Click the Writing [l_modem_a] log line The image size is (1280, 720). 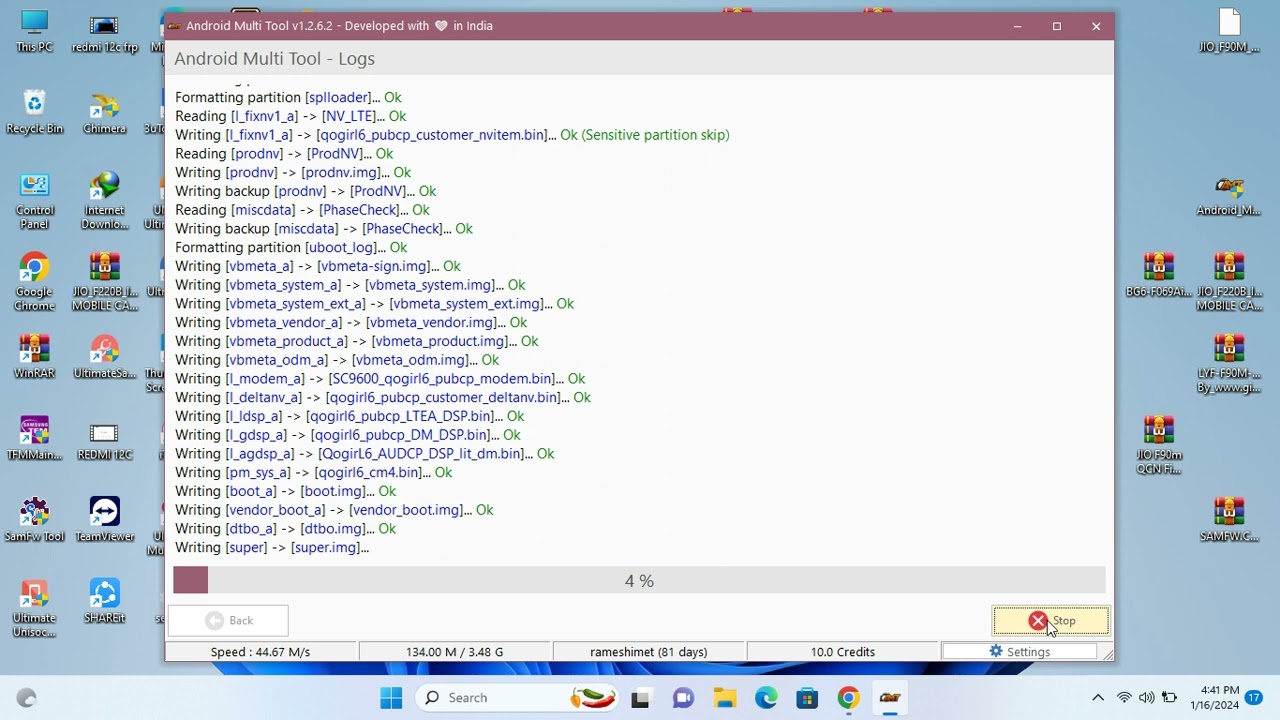380,379
